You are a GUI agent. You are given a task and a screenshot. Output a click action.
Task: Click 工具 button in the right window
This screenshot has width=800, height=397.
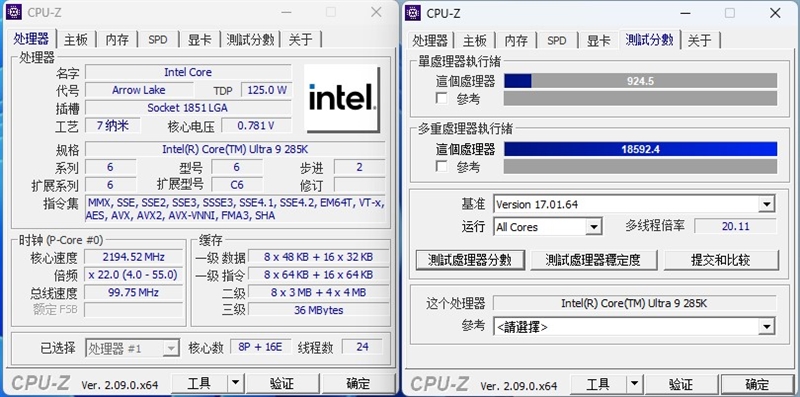click(598, 384)
